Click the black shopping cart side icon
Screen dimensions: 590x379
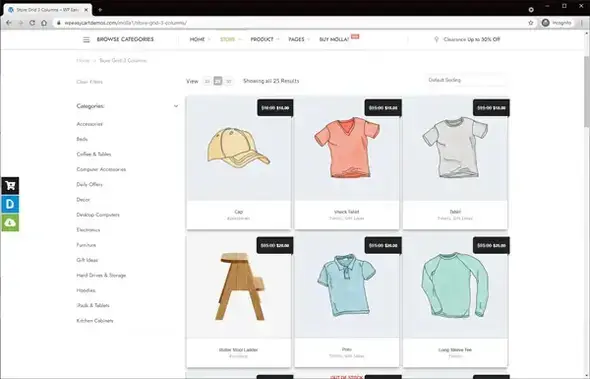point(10,186)
